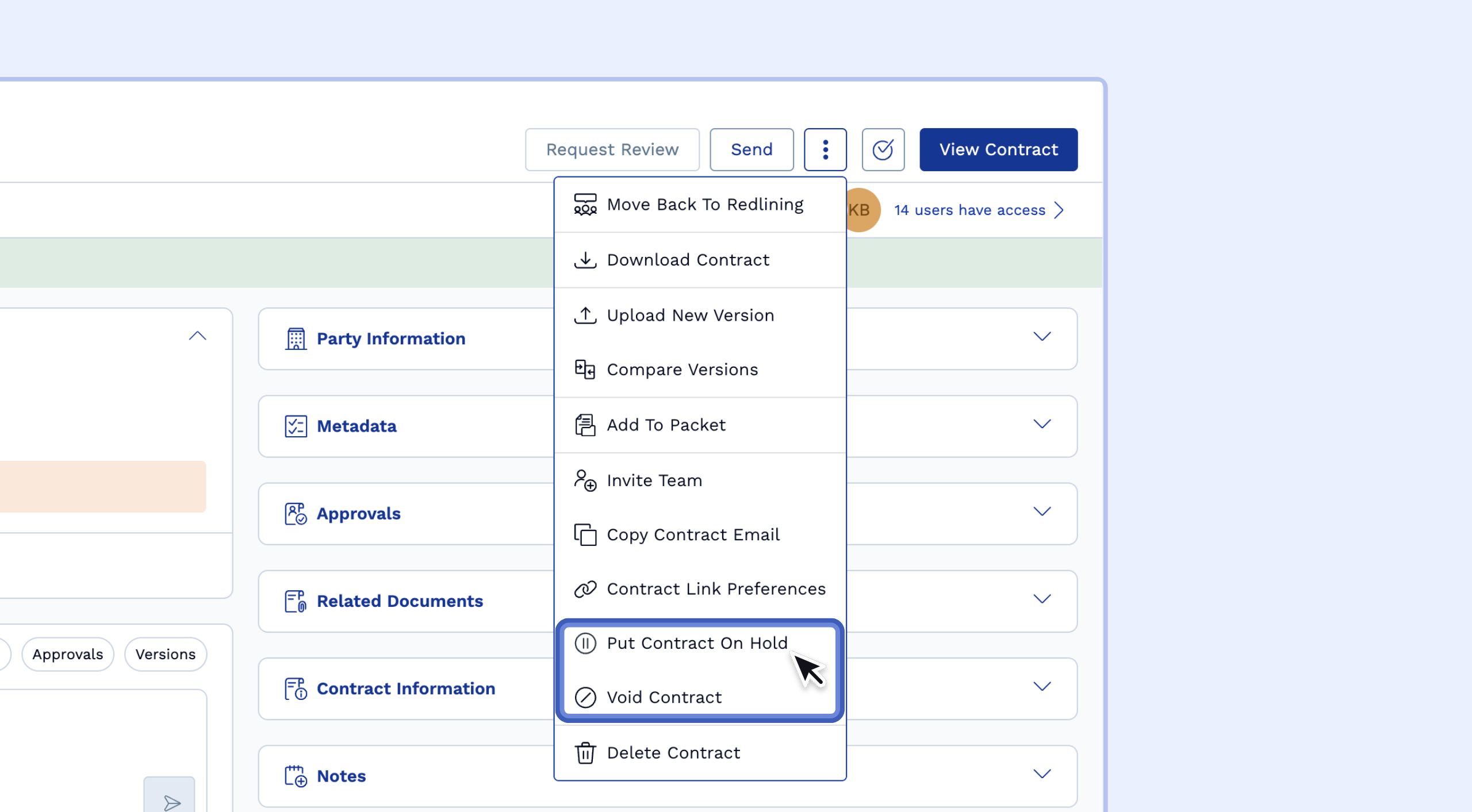Click the three-dot more options button

(825, 149)
